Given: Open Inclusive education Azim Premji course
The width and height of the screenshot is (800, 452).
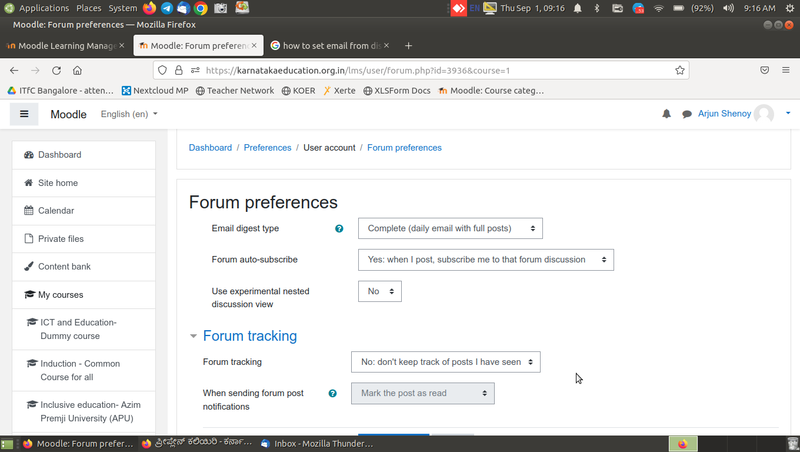Looking at the screenshot, I should click(x=84, y=412).
